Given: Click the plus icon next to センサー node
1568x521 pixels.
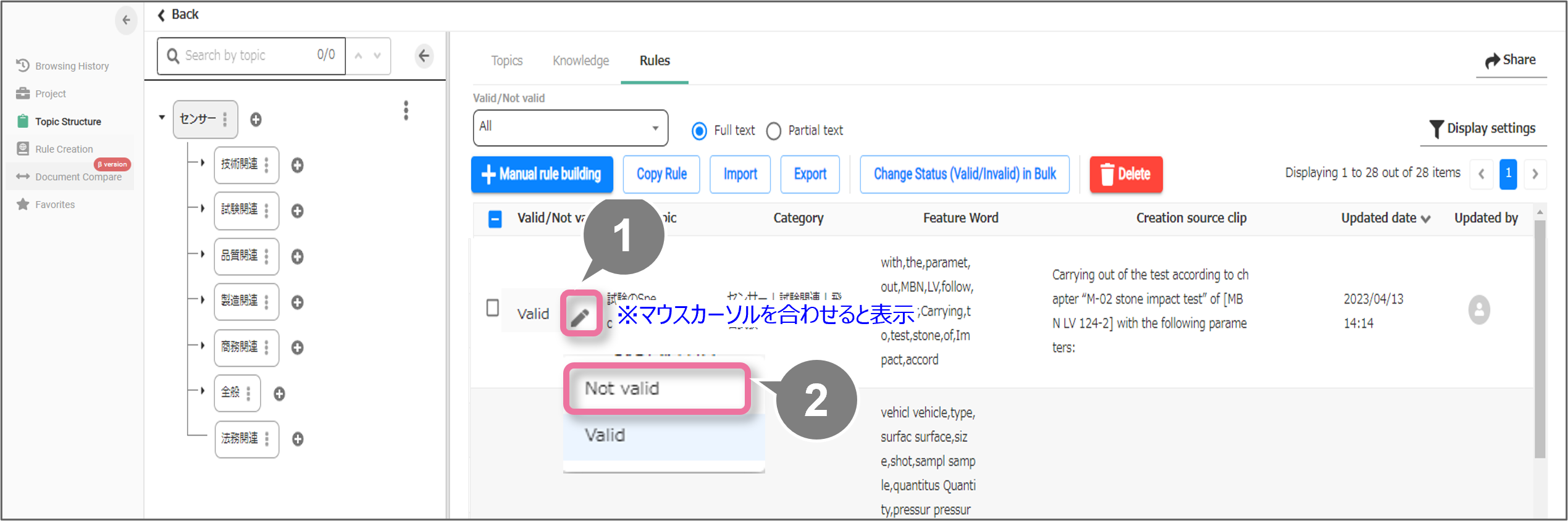Looking at the screenshot, I should coord(256,120).
